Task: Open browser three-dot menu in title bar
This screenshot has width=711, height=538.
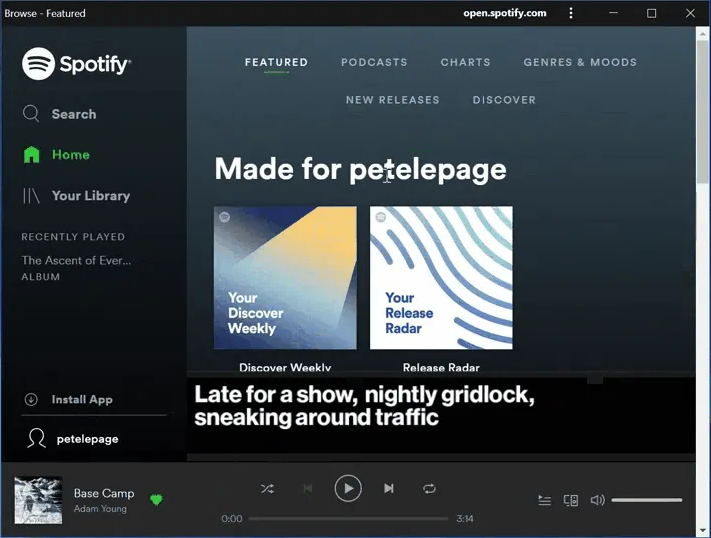Action: tap(571, 13)
